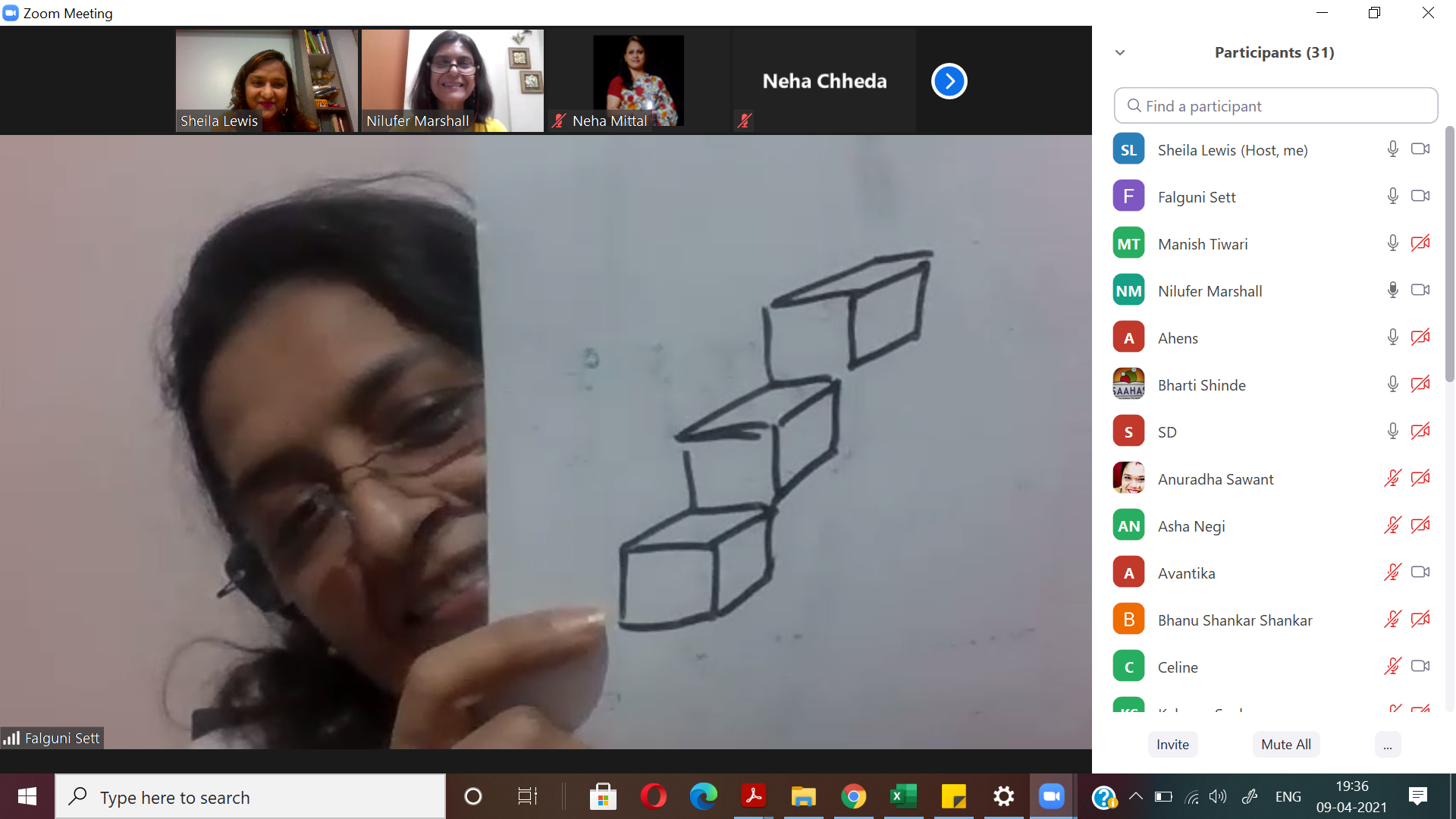Show hidden system tray icons arrow
This screenshot has height=819, width=1456.
tap(1135, 796)
